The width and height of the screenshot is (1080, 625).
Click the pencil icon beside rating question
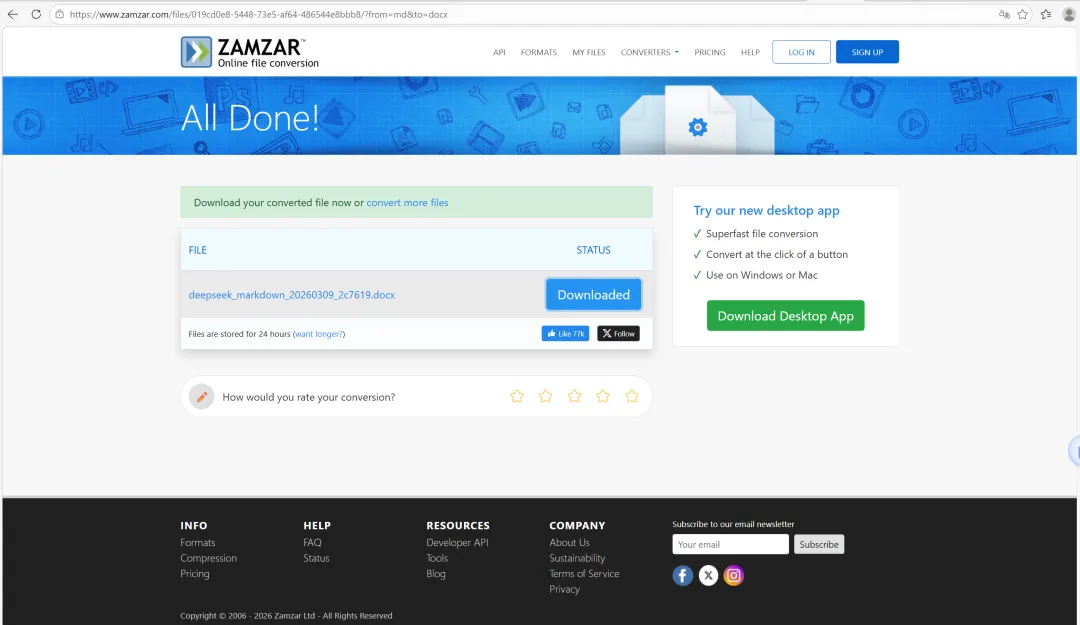(x=202, y=396)
